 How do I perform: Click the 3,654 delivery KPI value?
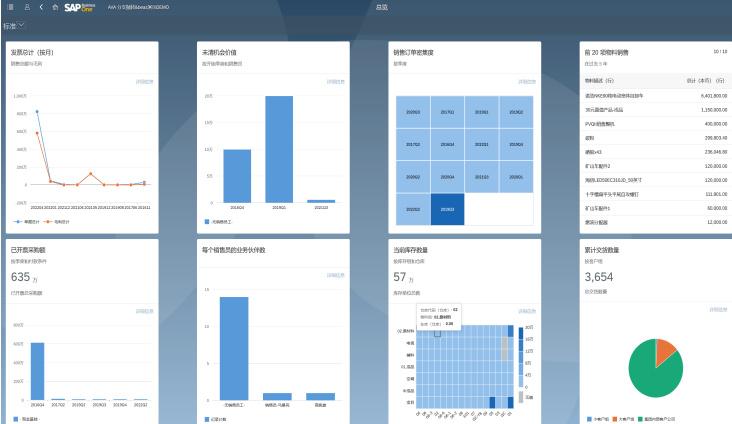click(599, 277)
